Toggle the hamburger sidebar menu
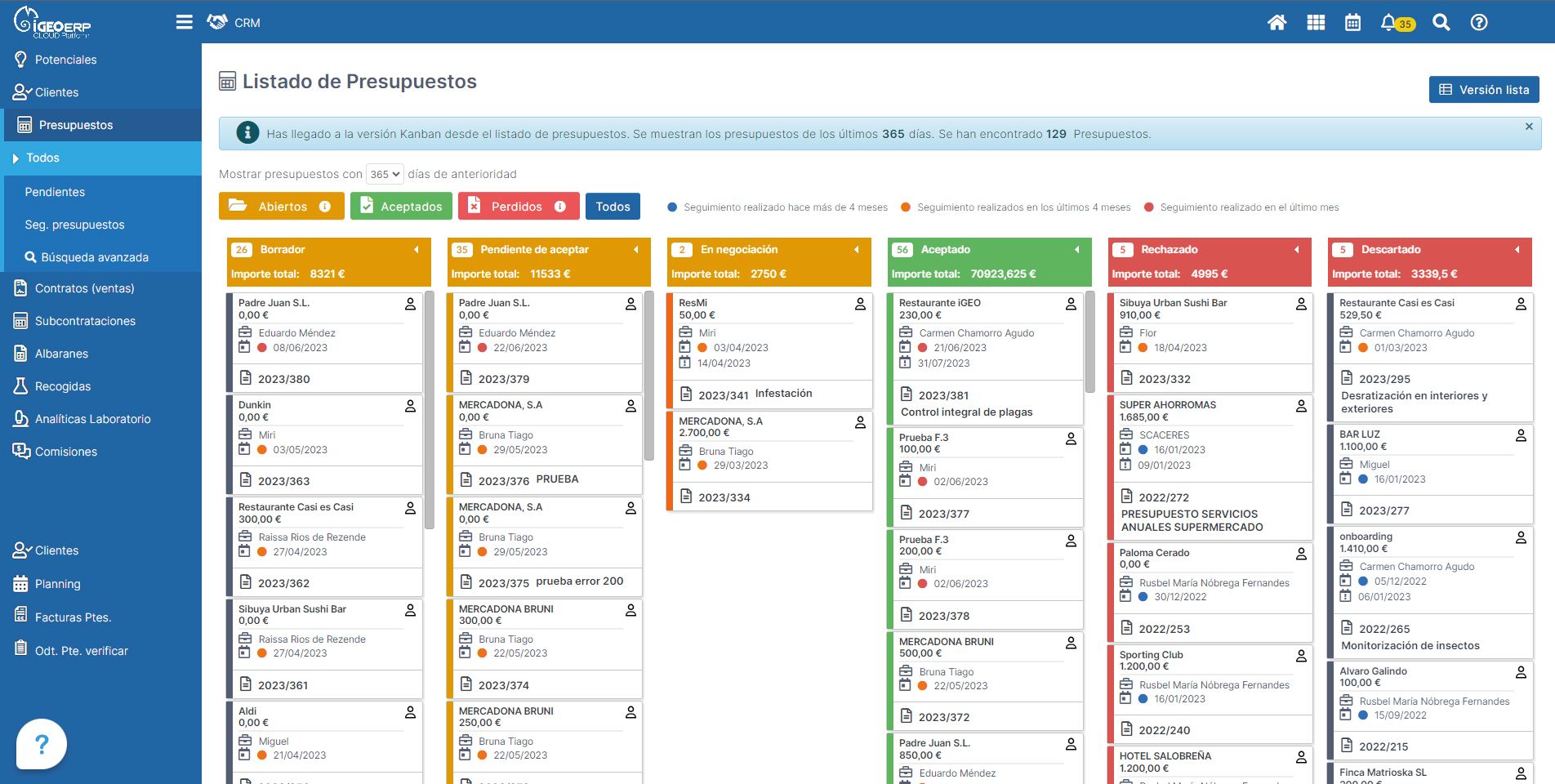The height and width of the screenshot is (784, 1555). (x=185, y=22)
